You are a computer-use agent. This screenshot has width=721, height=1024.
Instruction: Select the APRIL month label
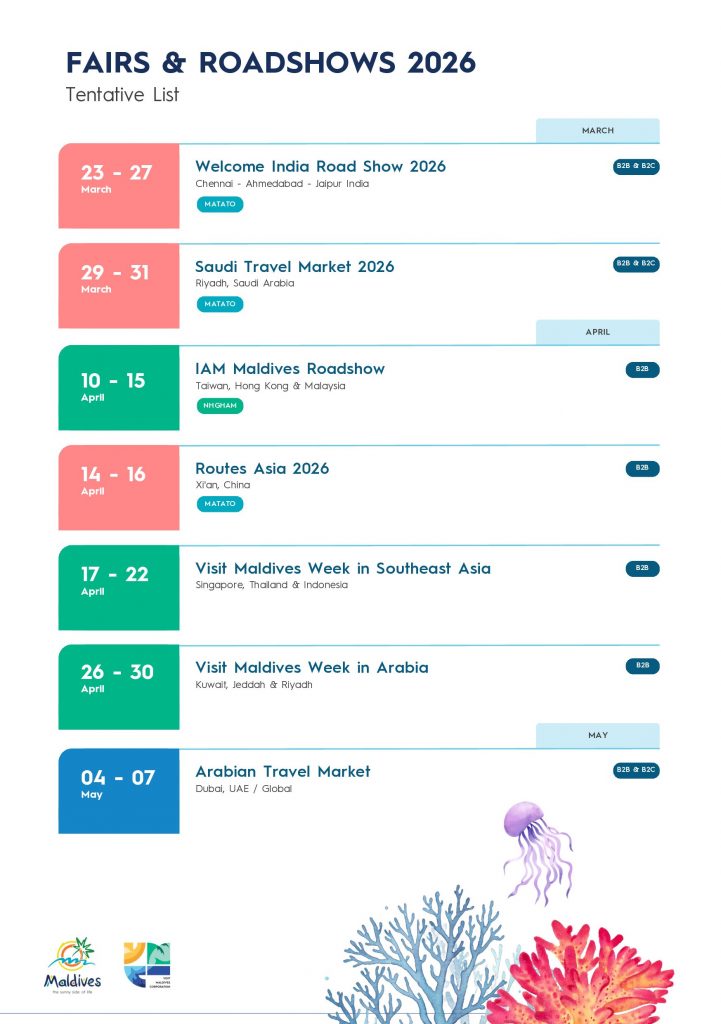tap(598, 332)
